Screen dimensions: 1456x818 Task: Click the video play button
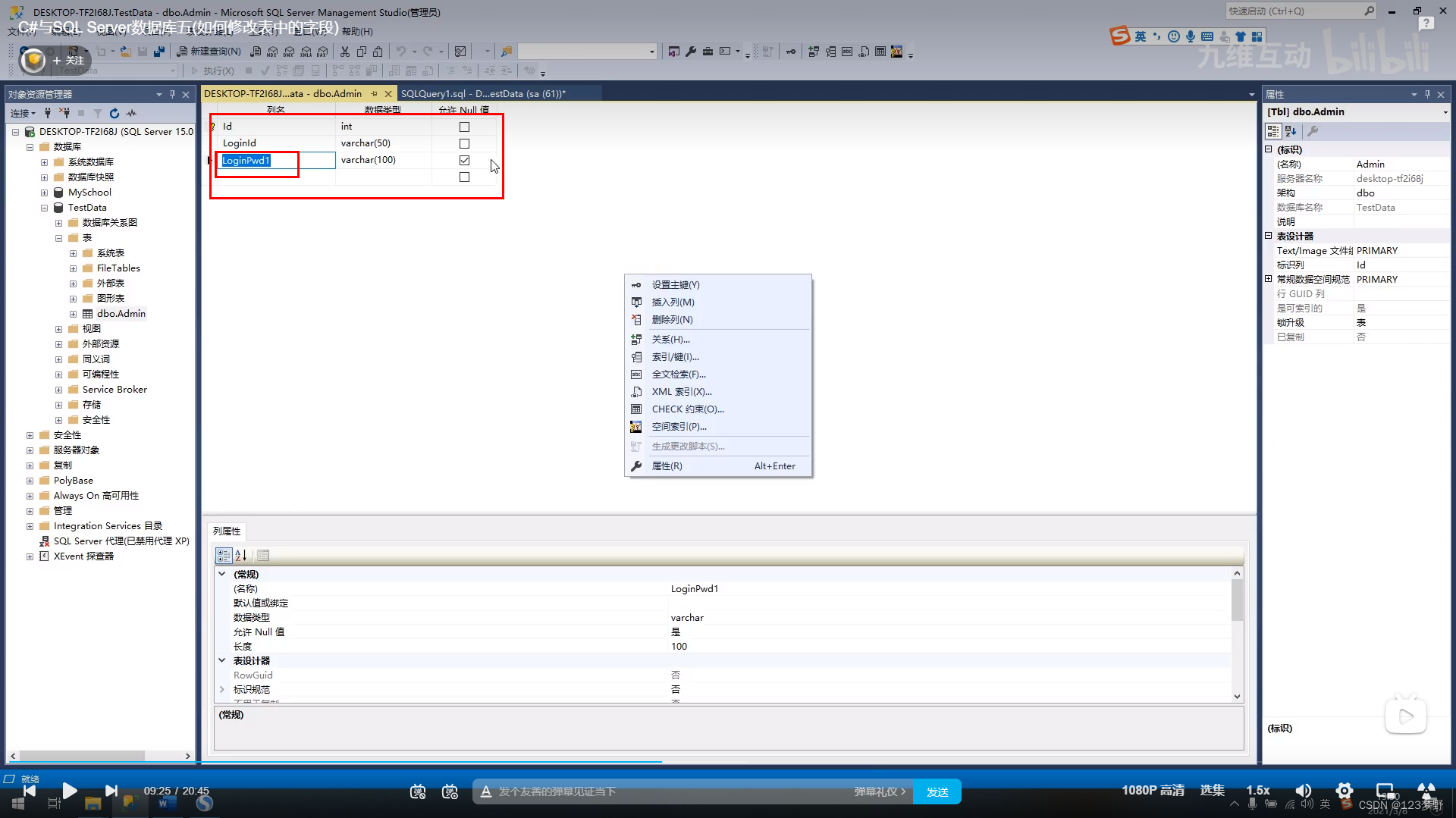[69, 791]
